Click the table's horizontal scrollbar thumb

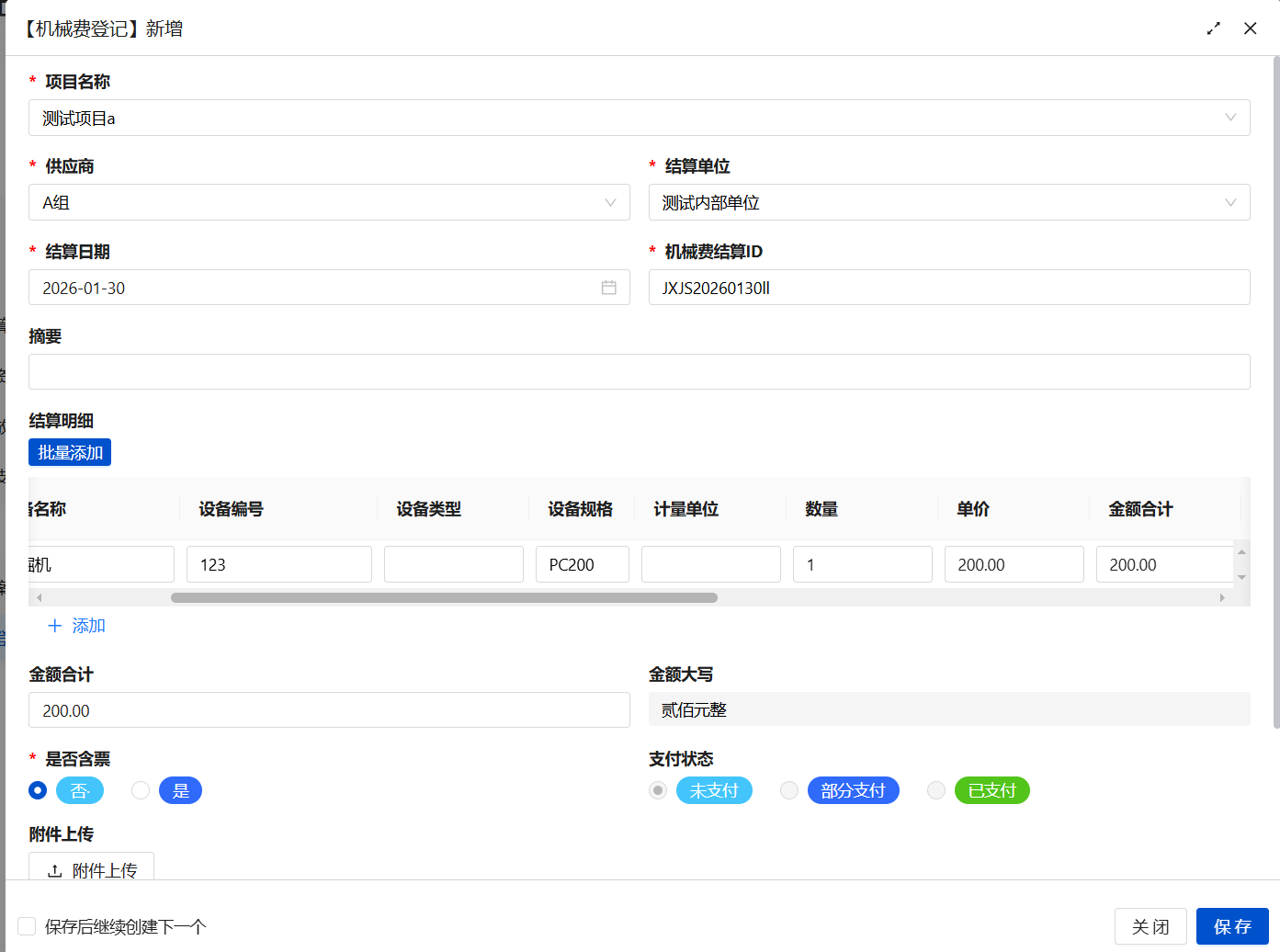(444, 597)
